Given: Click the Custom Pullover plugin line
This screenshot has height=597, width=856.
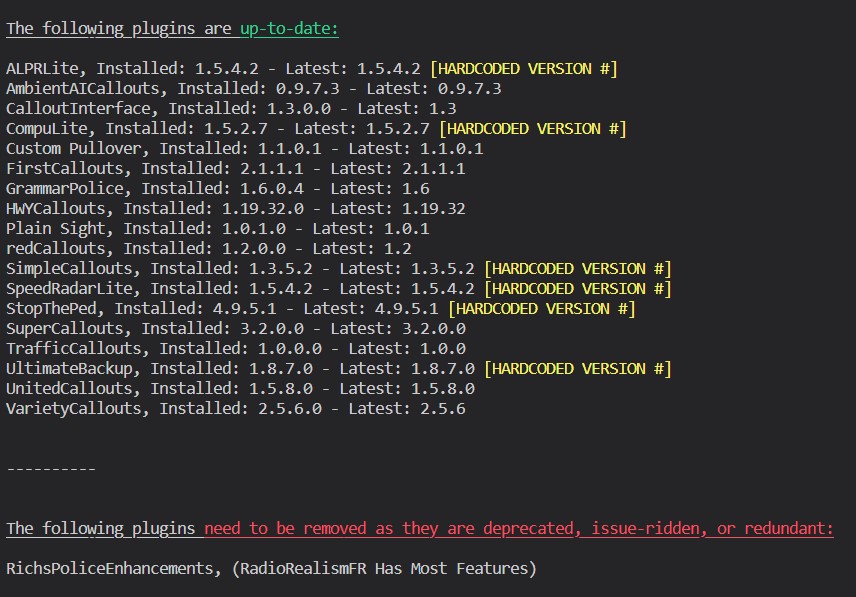Looking at the screenshot, I should tap(244, 149).
